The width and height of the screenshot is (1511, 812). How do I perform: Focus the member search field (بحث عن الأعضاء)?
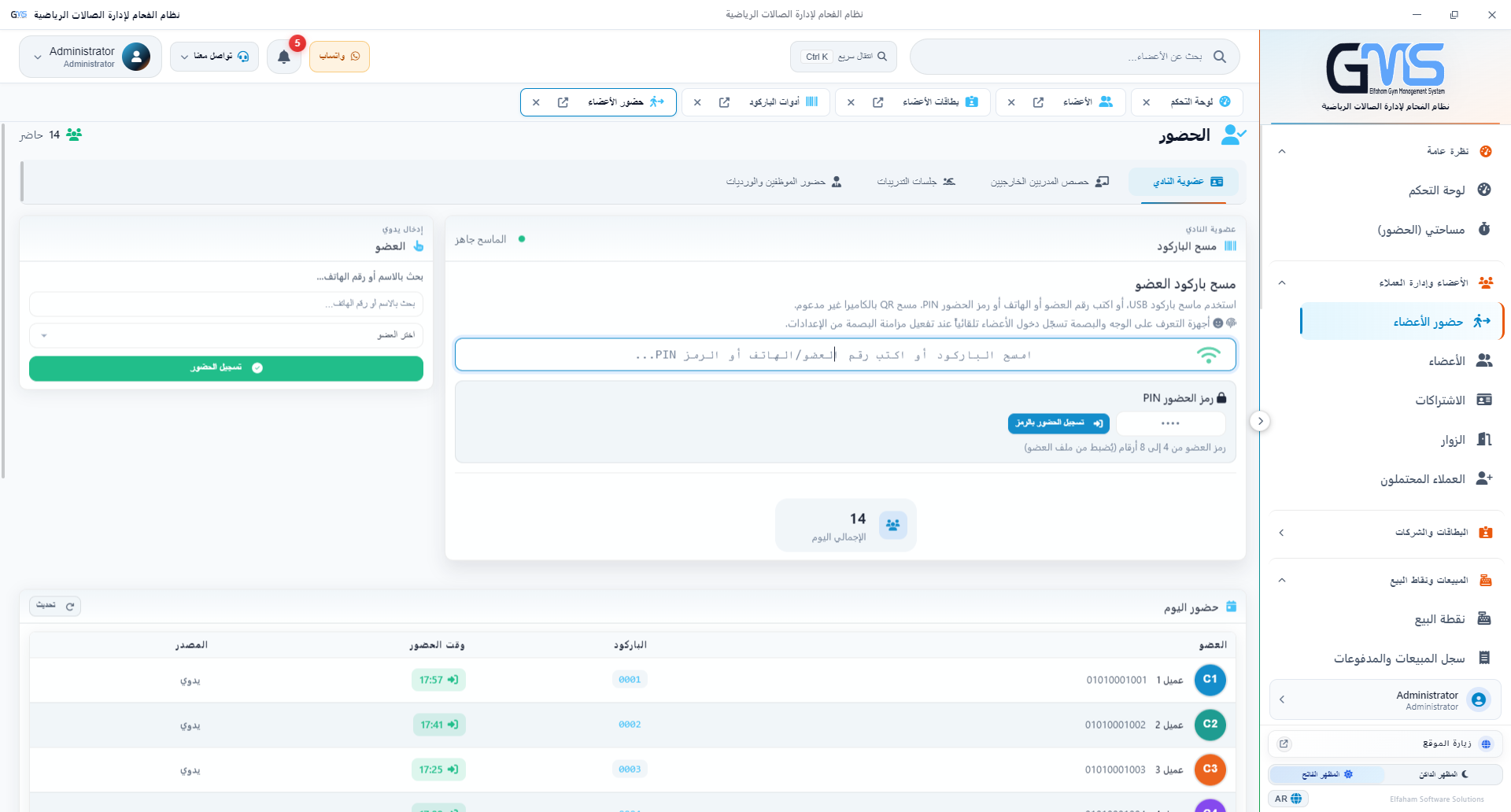1074,57
